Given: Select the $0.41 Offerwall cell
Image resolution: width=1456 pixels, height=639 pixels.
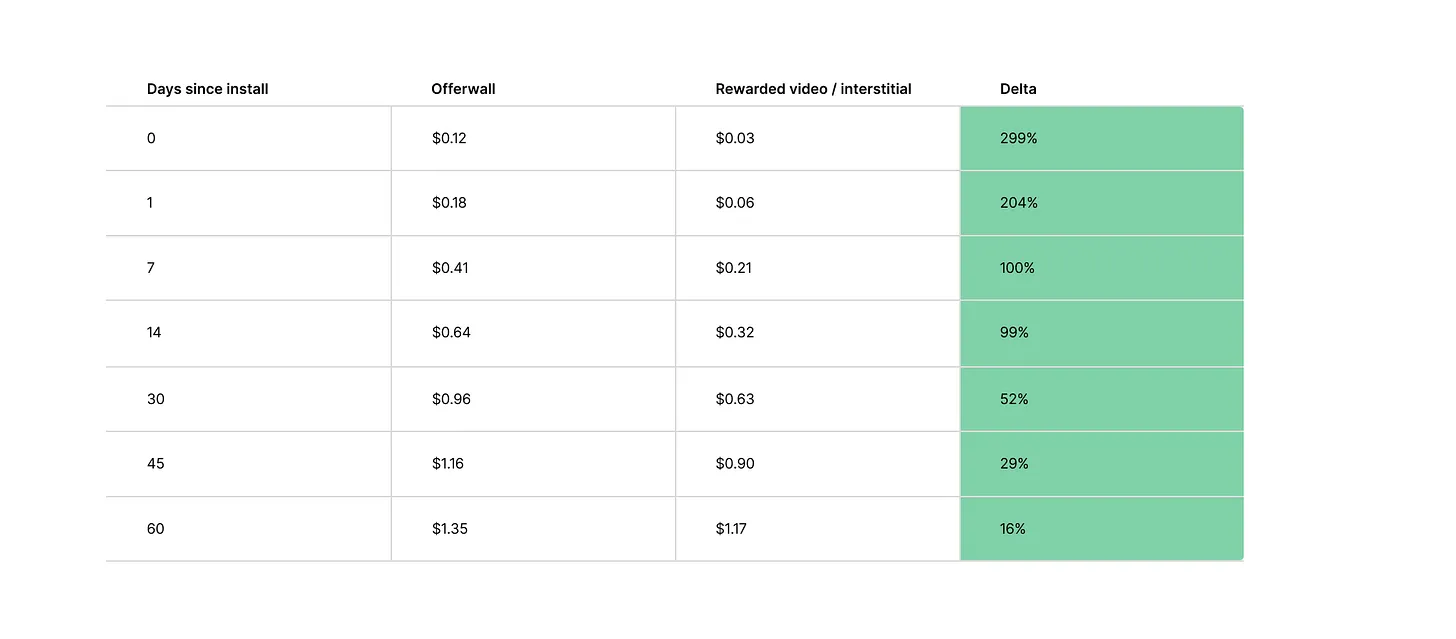Looking at the screenshot, I should 450,268.
